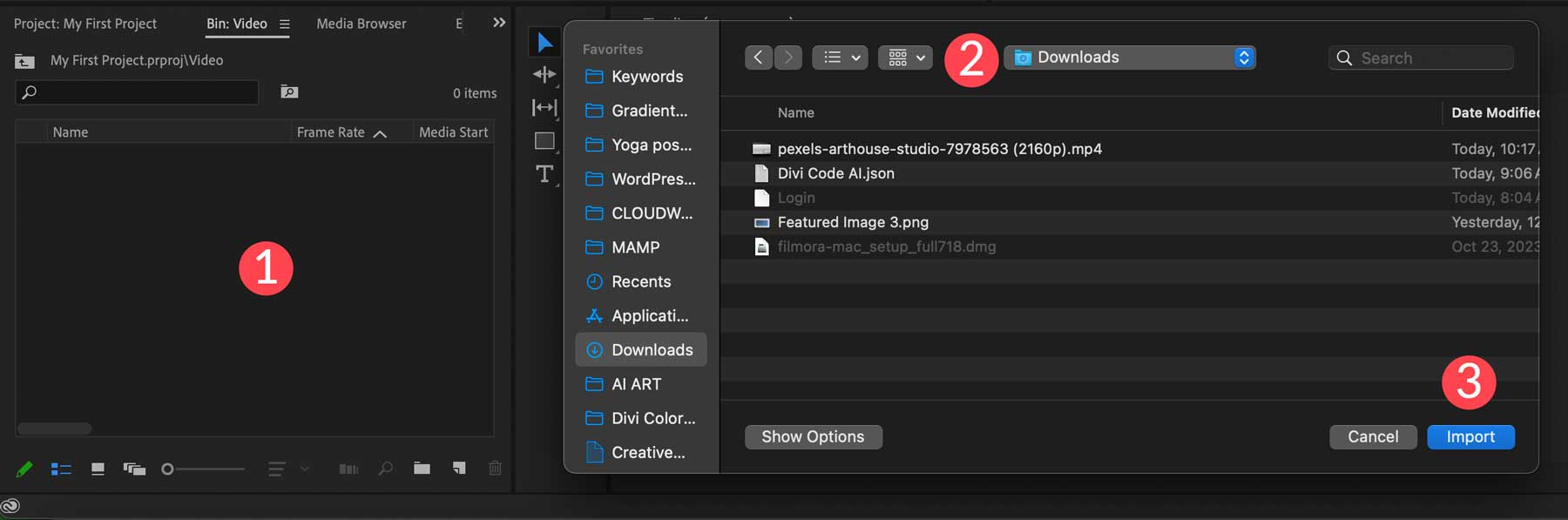This screenshot has height=520, width=1568.
Task: Select the Selection (arrow) tool
Action: (544, 42)
